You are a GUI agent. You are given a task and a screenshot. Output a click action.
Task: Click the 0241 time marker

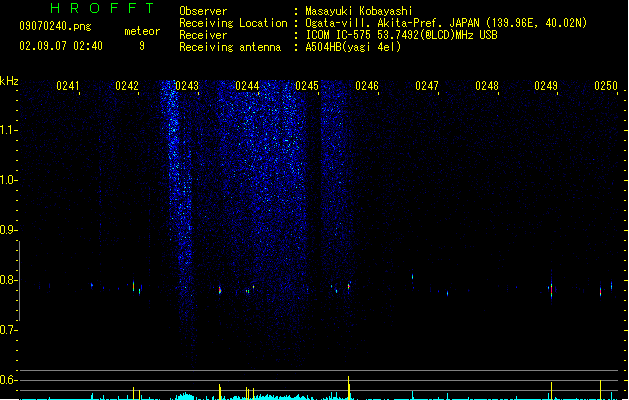(x=68, y=86)
